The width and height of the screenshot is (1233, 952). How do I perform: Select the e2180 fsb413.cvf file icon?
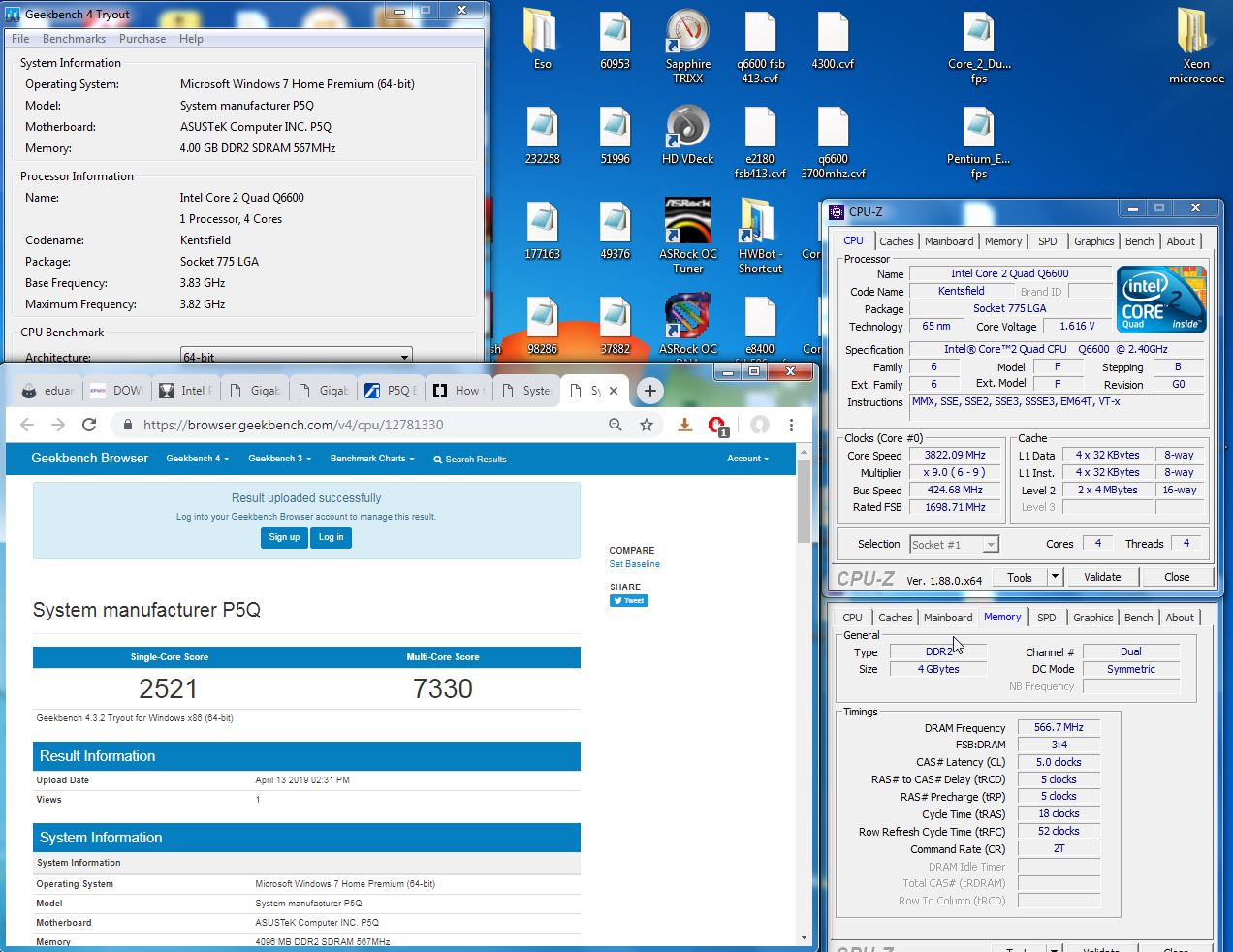point(761,142)
